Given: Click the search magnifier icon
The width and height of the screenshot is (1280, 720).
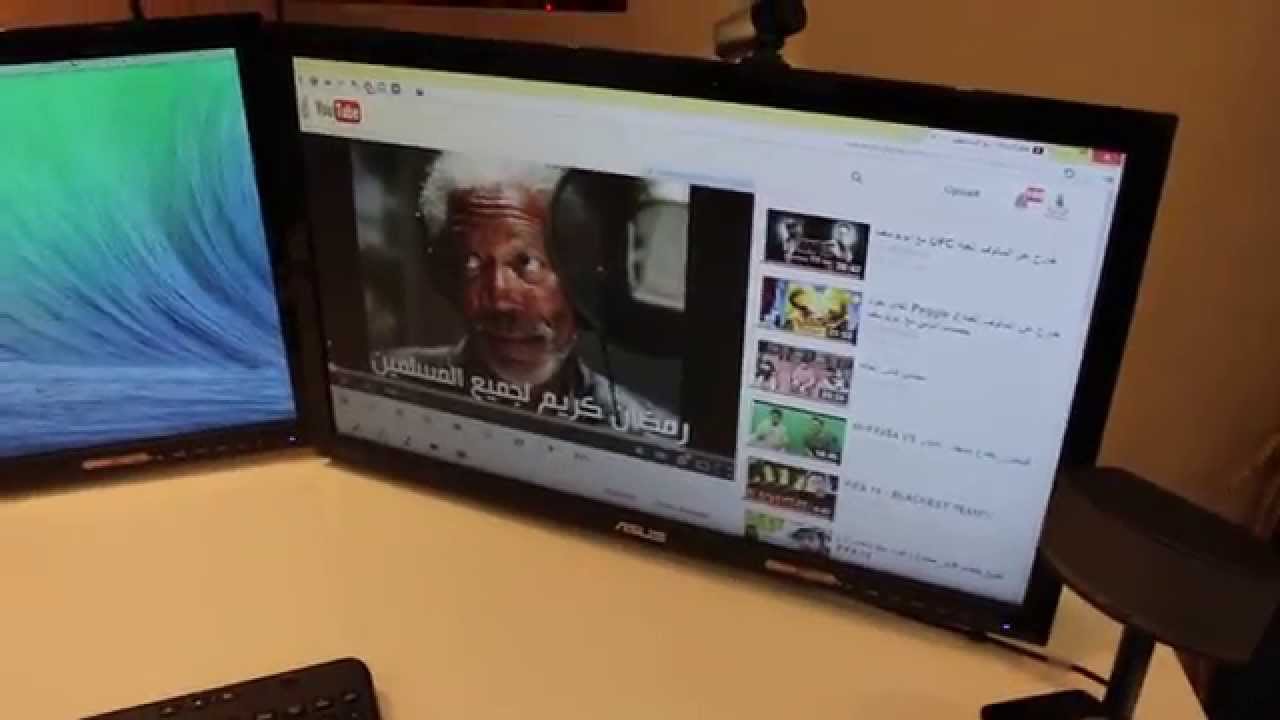Looking at the screenshot, I should click(857, 177).
